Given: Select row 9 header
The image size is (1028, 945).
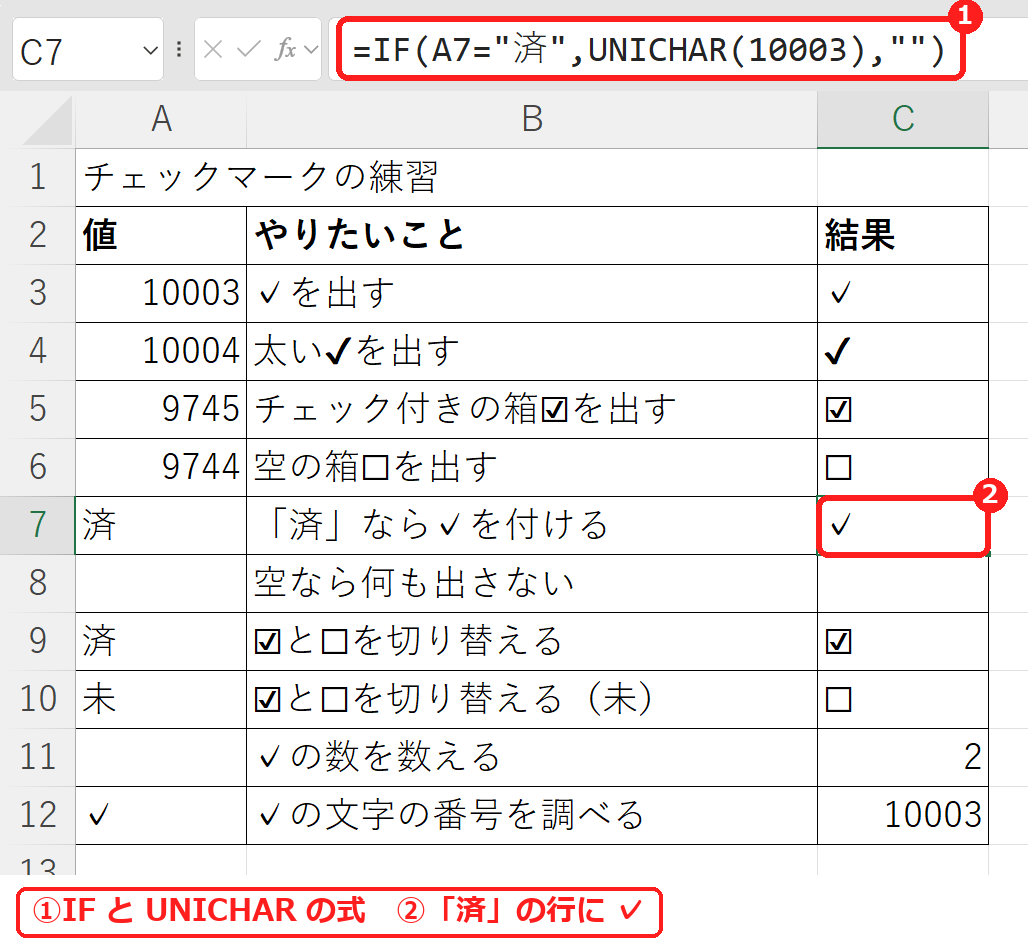Looking at the screenshot, I should pos(37,641).
